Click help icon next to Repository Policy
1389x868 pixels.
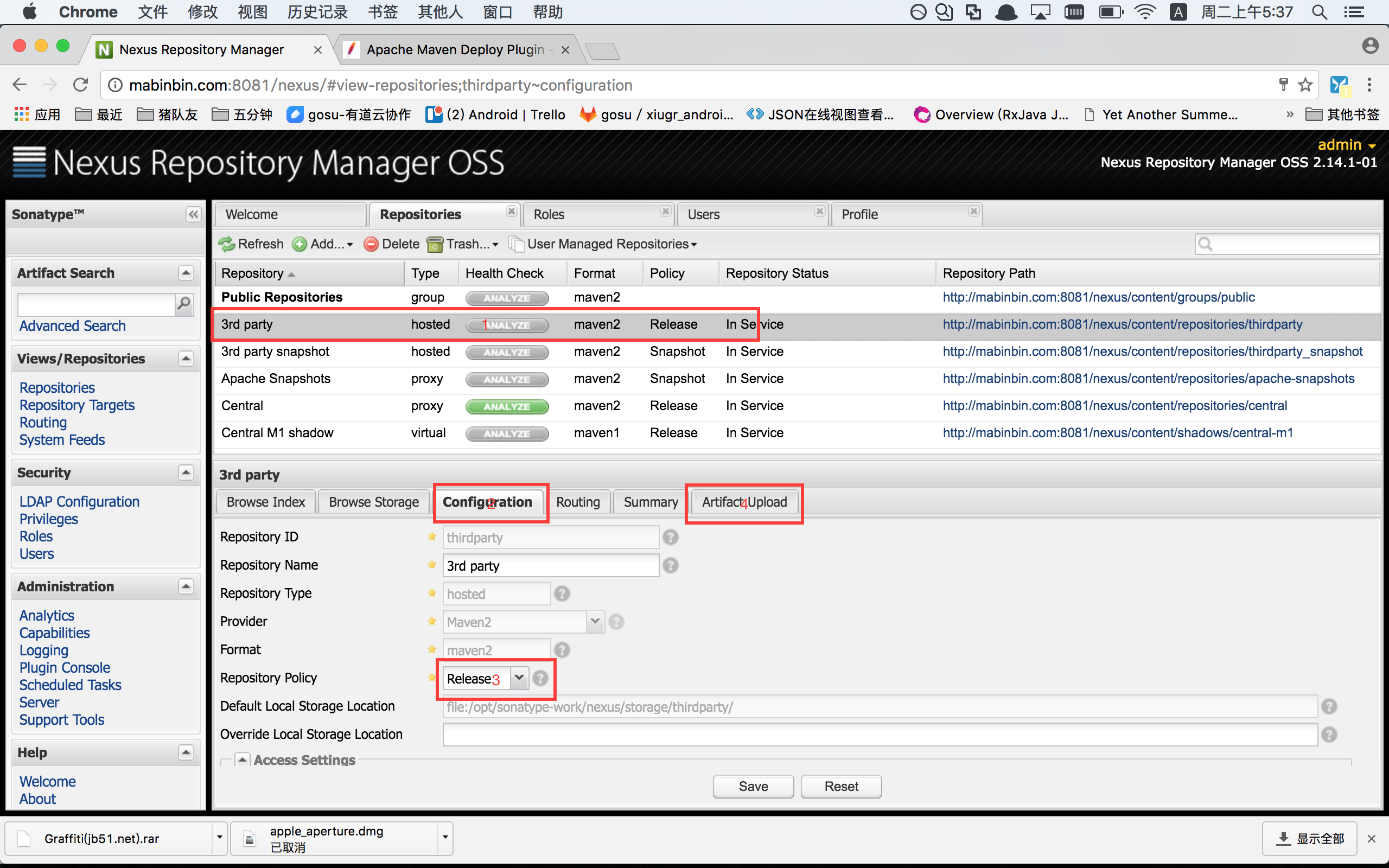(x=540, y=678)
